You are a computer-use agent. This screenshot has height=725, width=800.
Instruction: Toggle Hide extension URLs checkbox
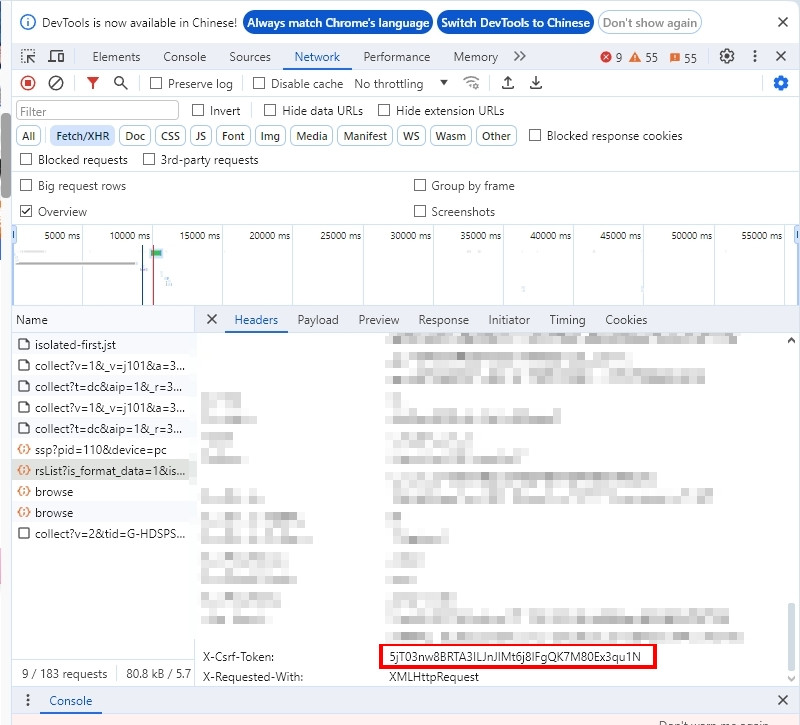(384, 110)
